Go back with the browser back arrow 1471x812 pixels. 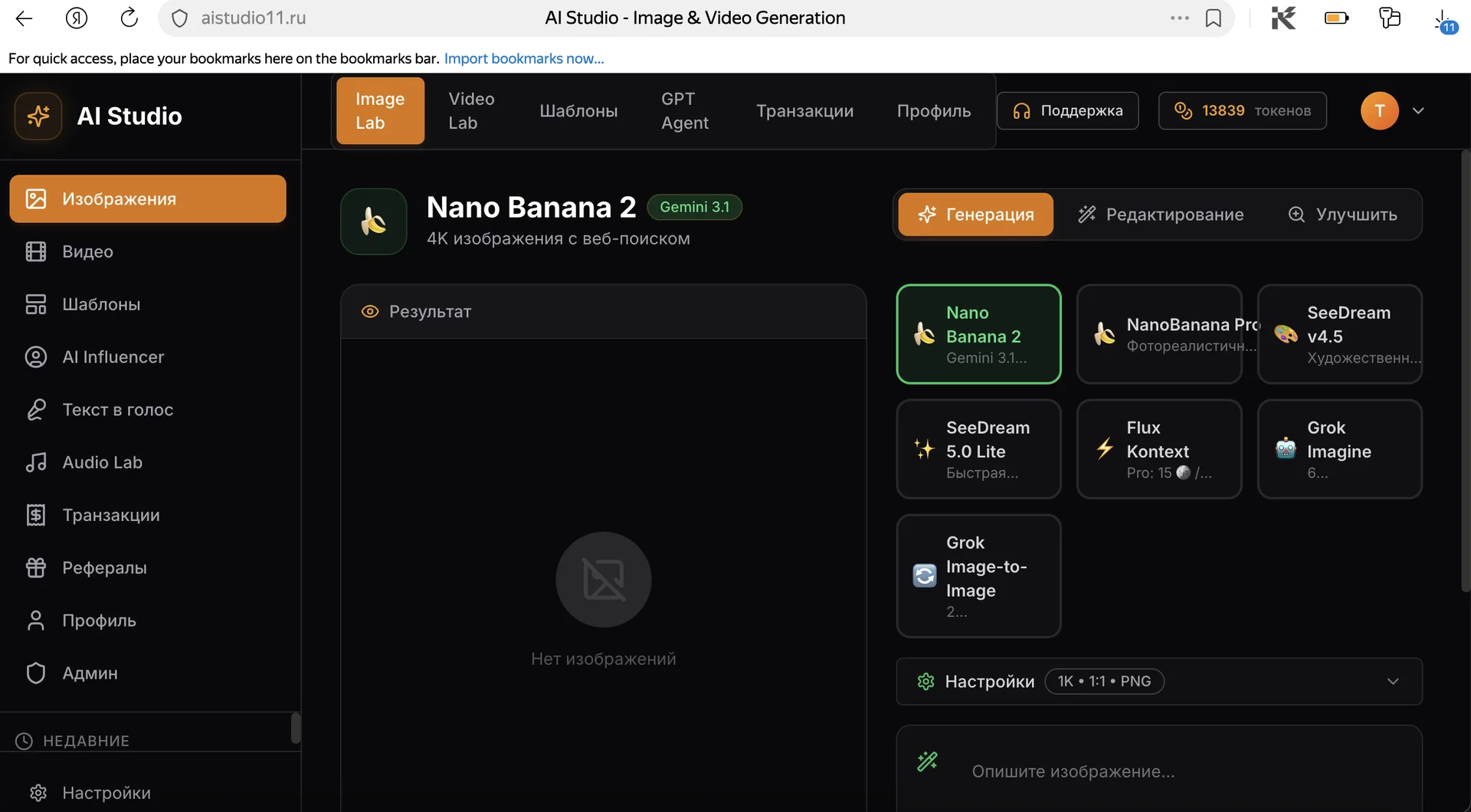(x=24, y=18)
